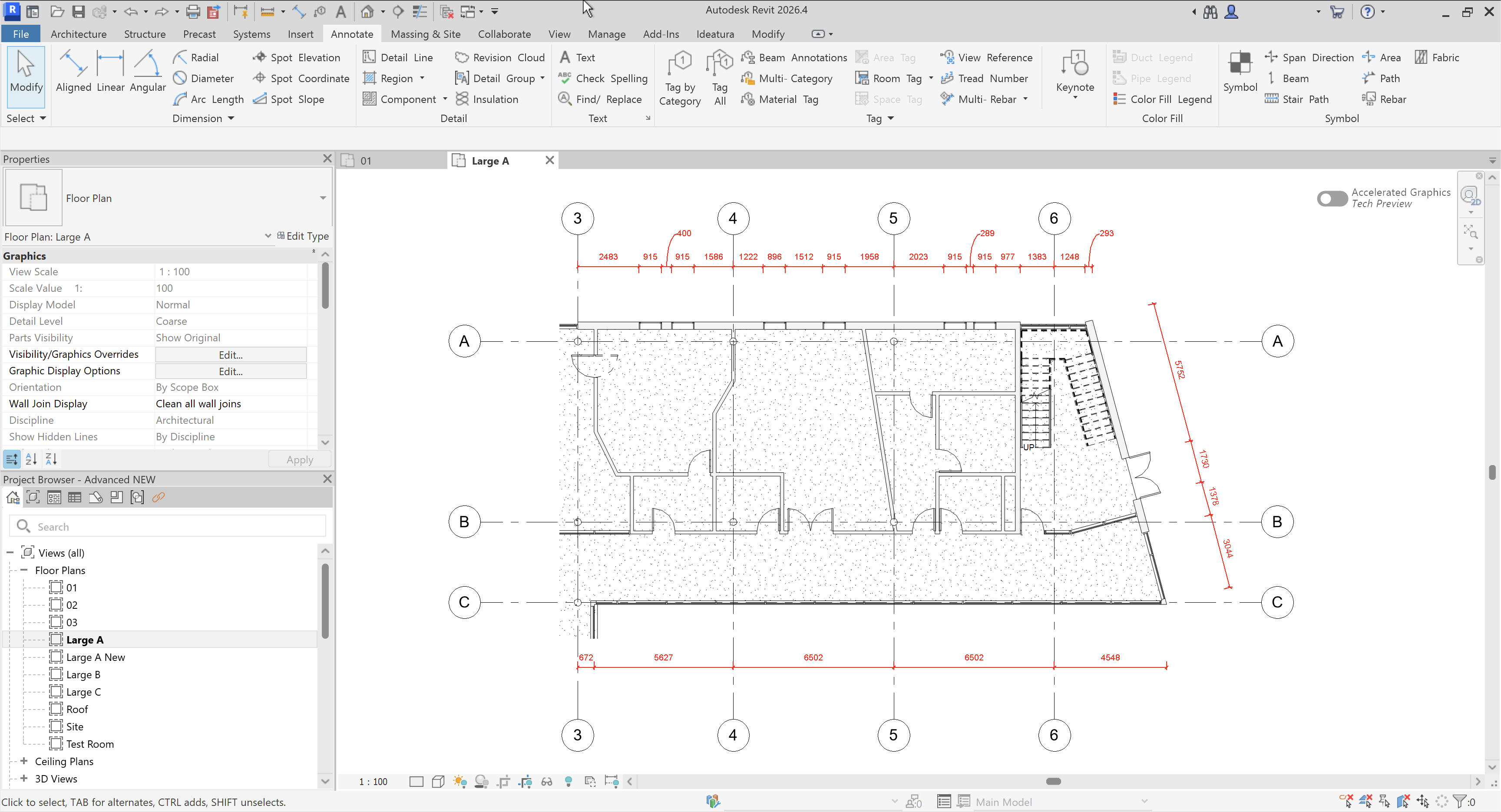Click the Project Browser Search field

point(168,526)
